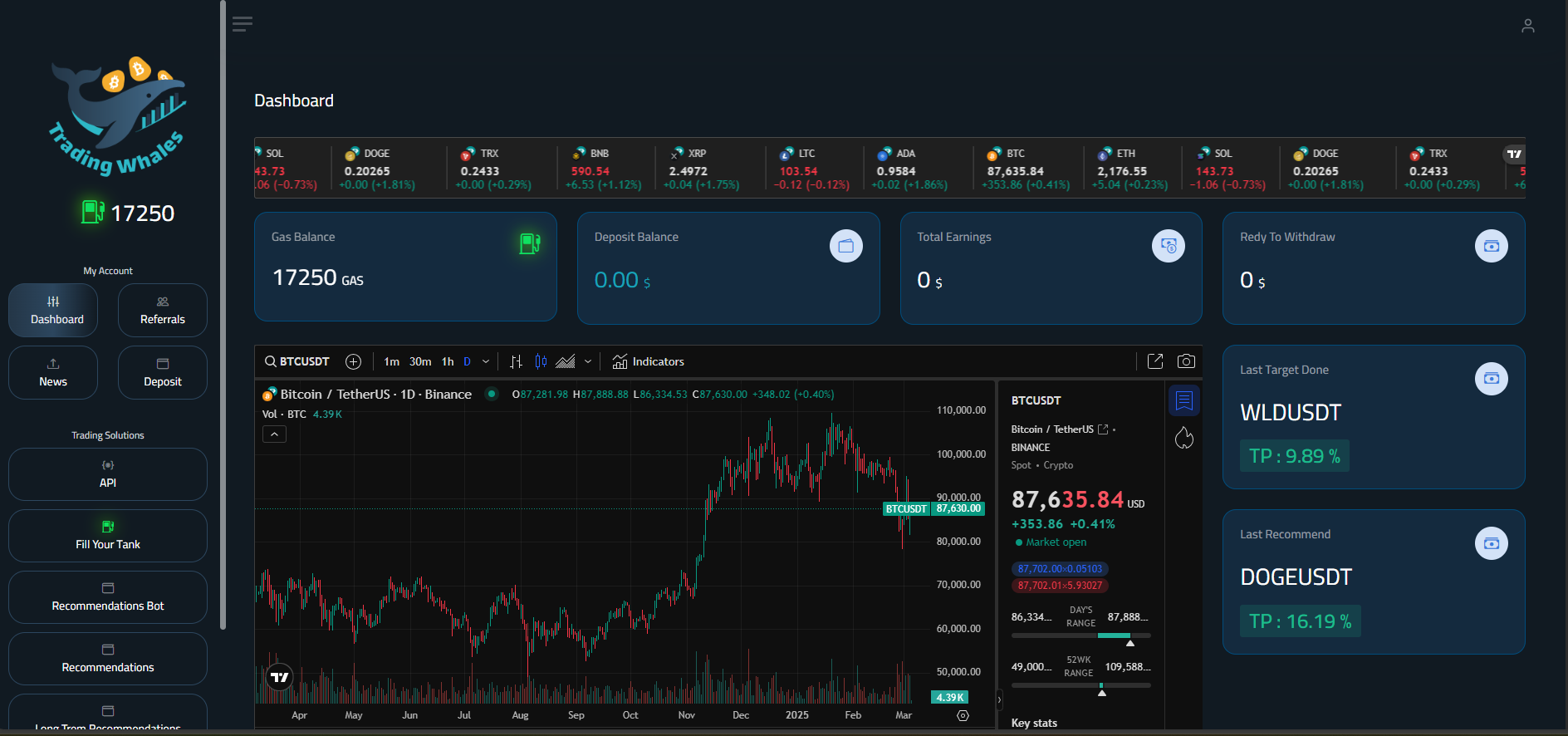The image size is (1568, 736).
Task: Expand the timeframe dropdown arrow
Action: pyautogui.click(x=486, y=361)
